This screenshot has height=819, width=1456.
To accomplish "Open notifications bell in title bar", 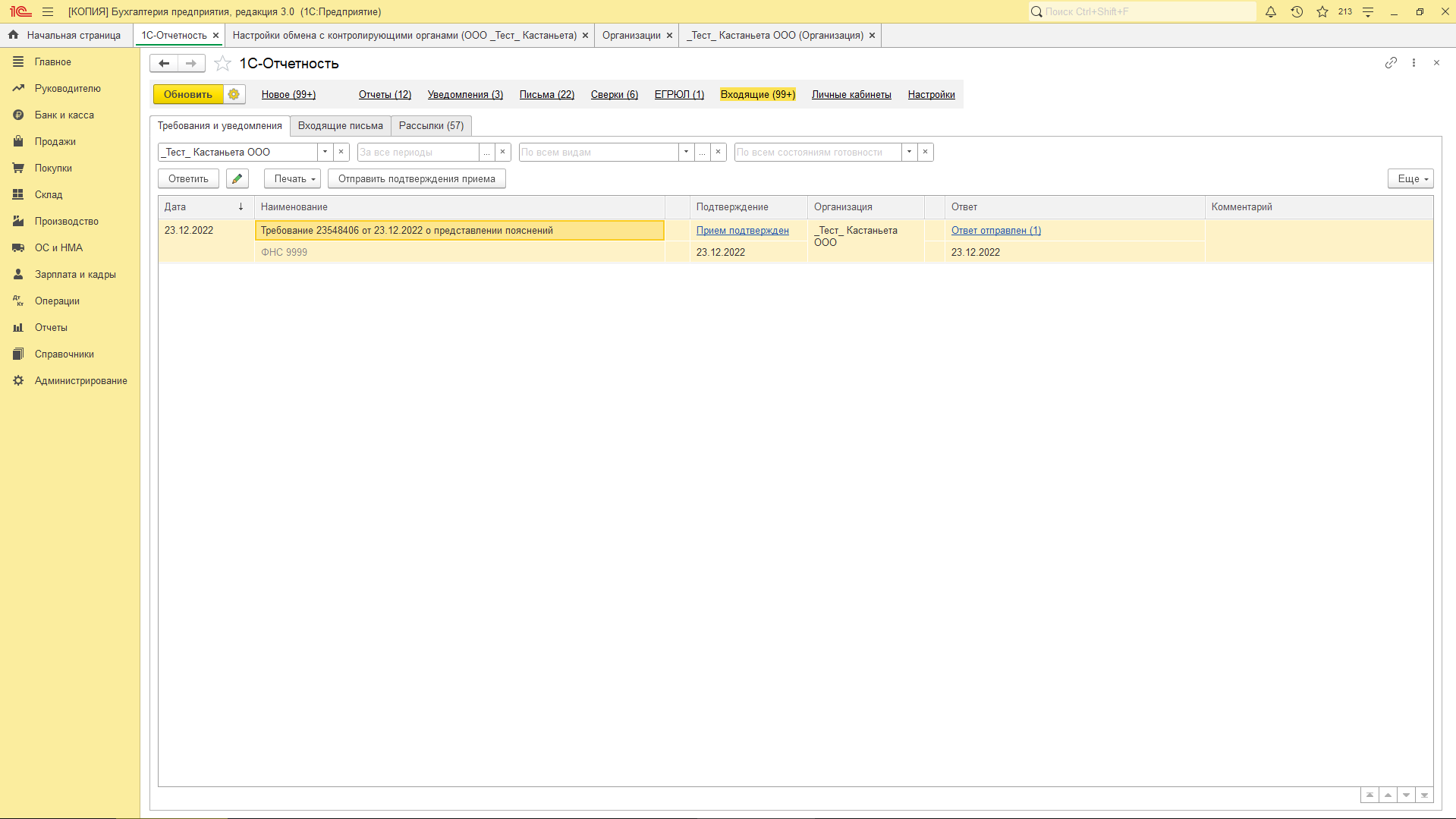I will (1271, 12).
